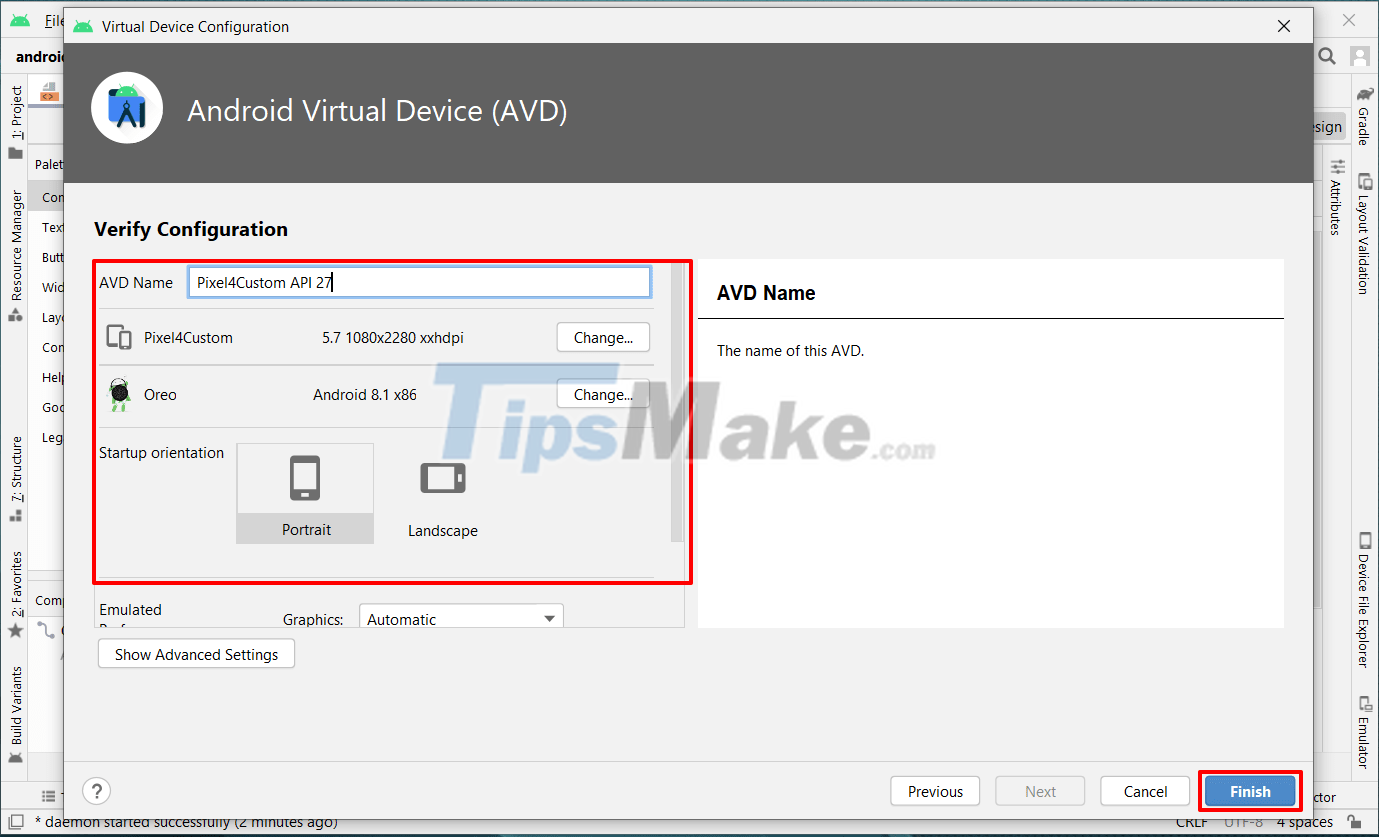
Task: Select Landscape startup orientation
Action: click(442, 493)
